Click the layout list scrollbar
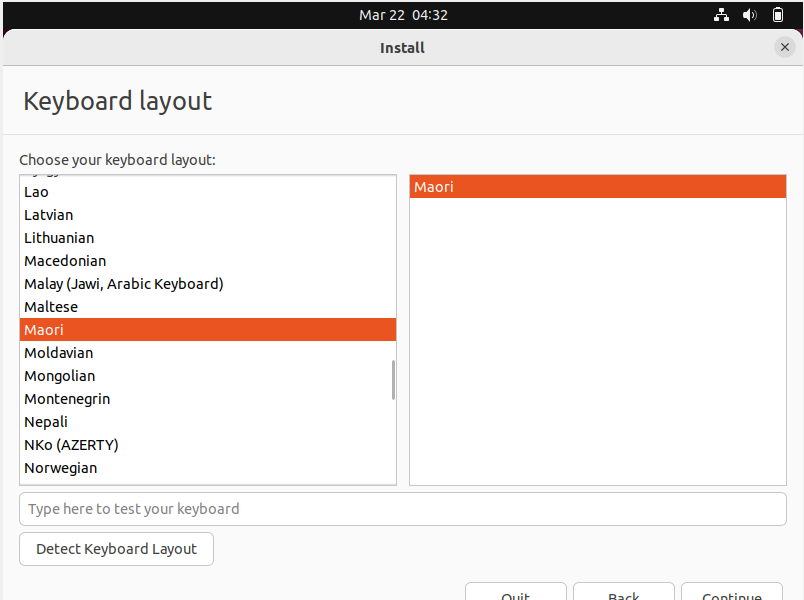 tap(392, 380)
